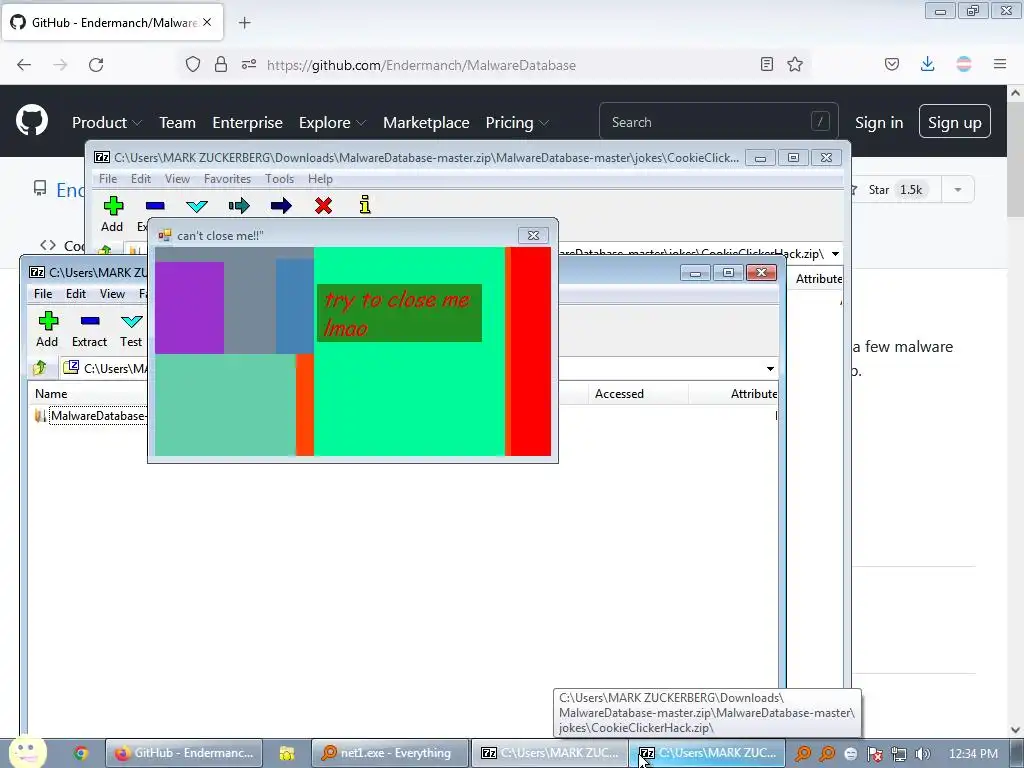
Task: Click the GitHub octocat logo
Action: [32, 120]
